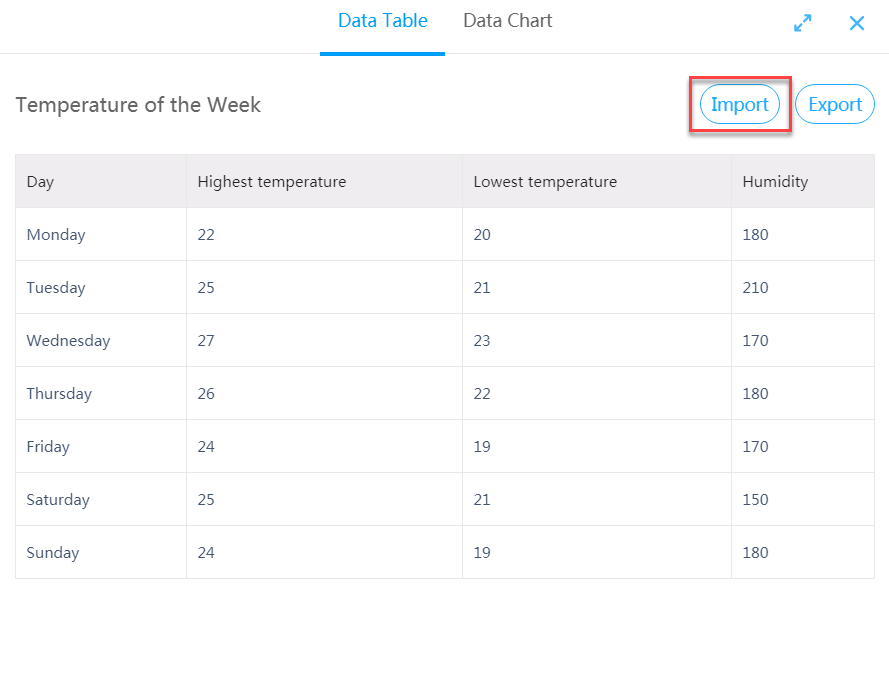Select the Tuesday humidity value 210

pos(756,288)
